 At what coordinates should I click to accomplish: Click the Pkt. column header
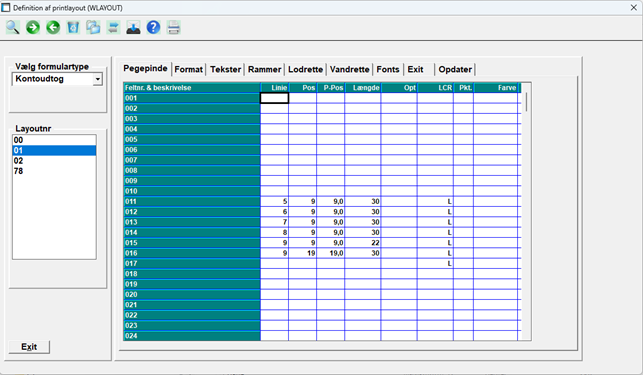click(464, 88)
